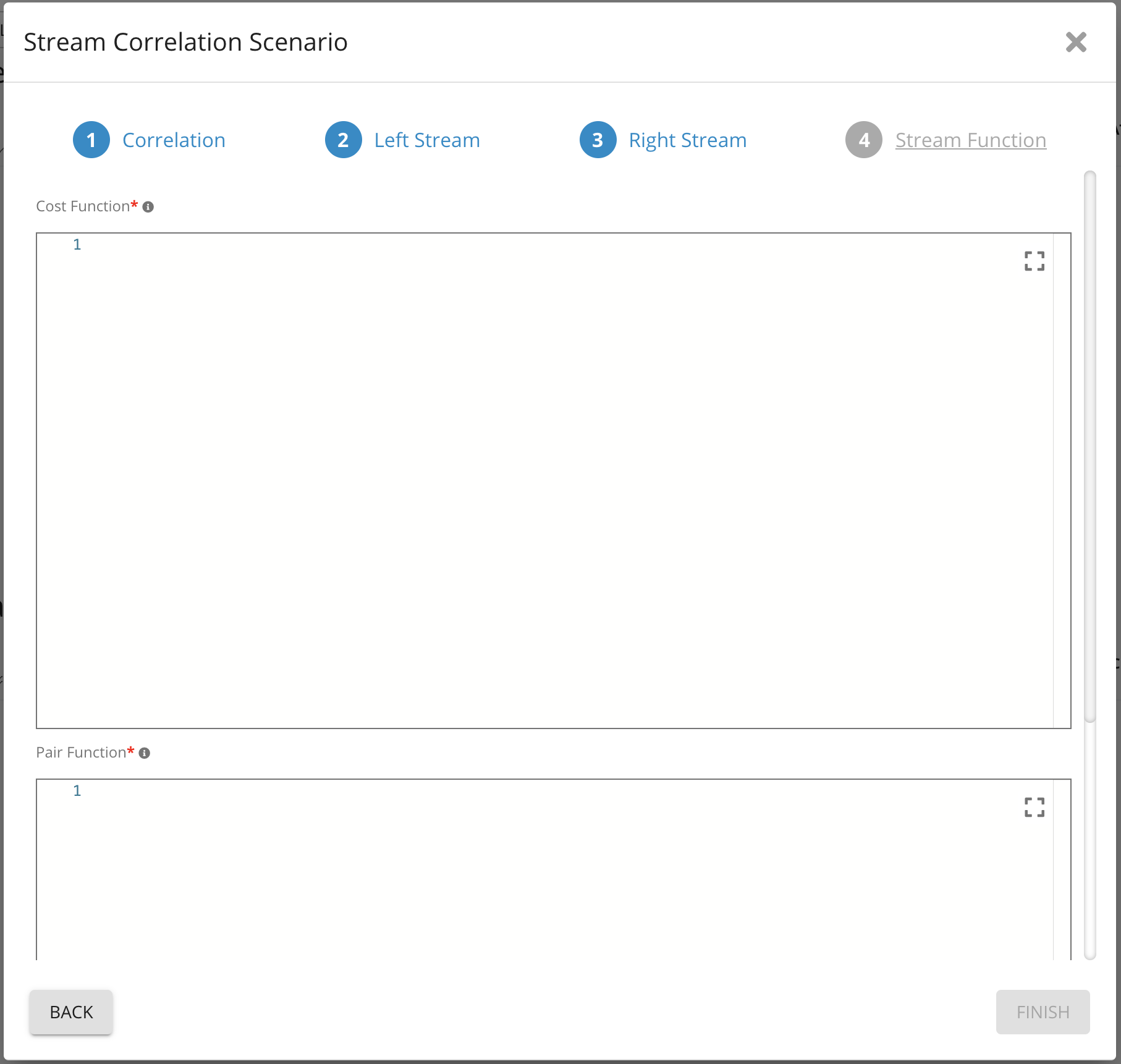
Task: Click the Stream Function step label
Action: coord(970,140)
